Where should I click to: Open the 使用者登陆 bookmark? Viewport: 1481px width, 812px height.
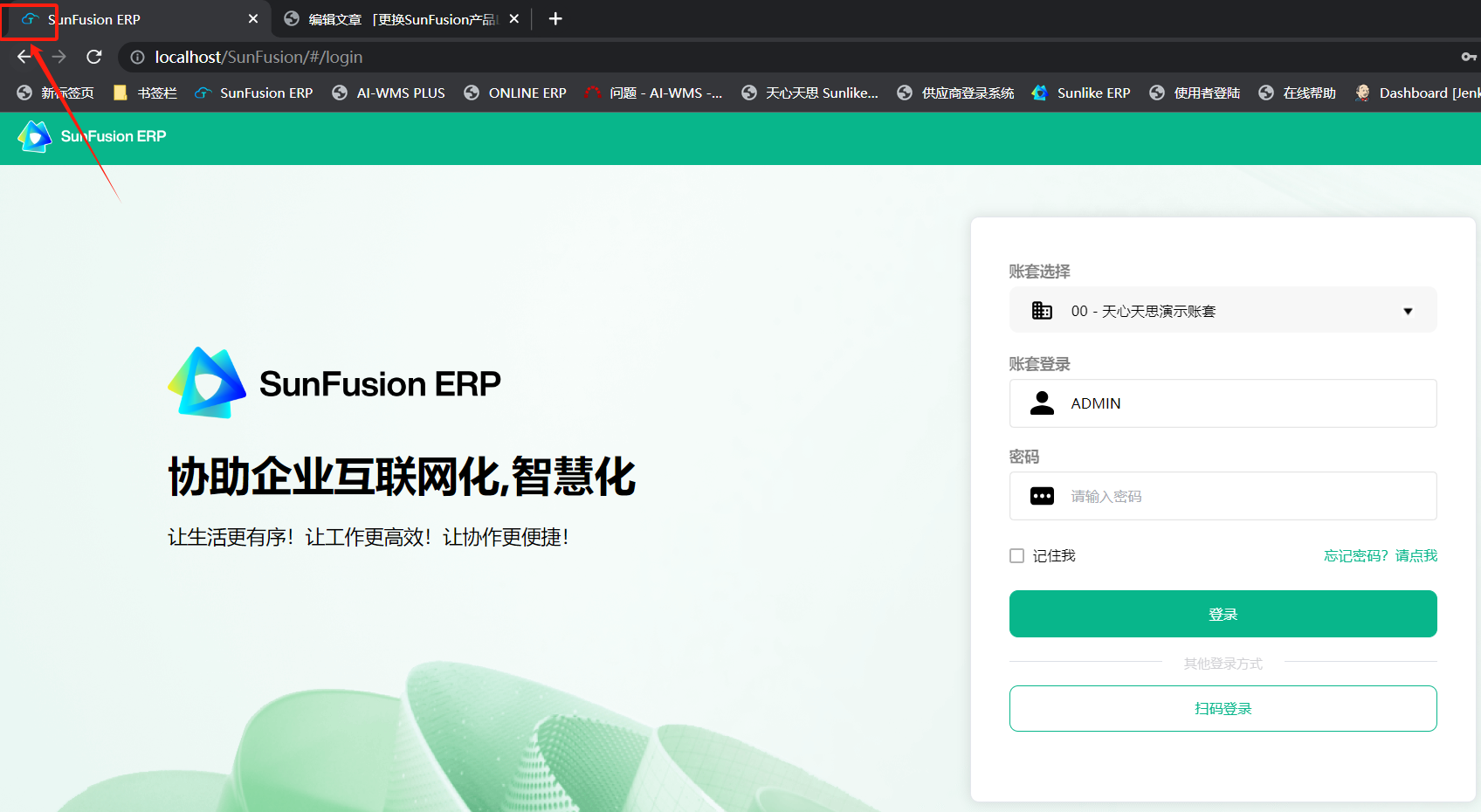[1195, 93]
